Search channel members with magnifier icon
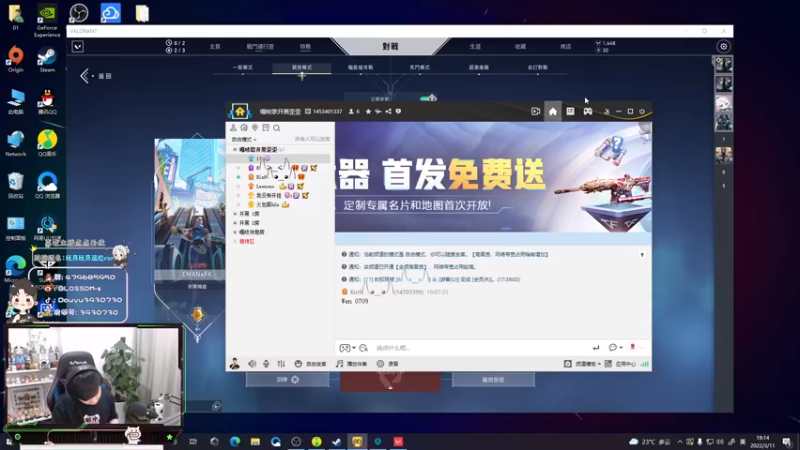The width and height of the screenshot is (800, 450). tap(277, 128)
